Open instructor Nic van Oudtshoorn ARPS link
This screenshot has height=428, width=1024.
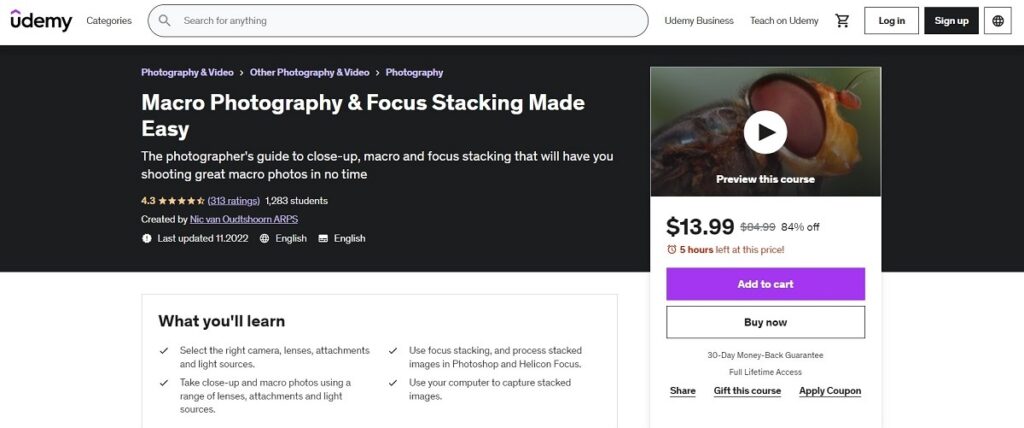[x=244, y=220]
